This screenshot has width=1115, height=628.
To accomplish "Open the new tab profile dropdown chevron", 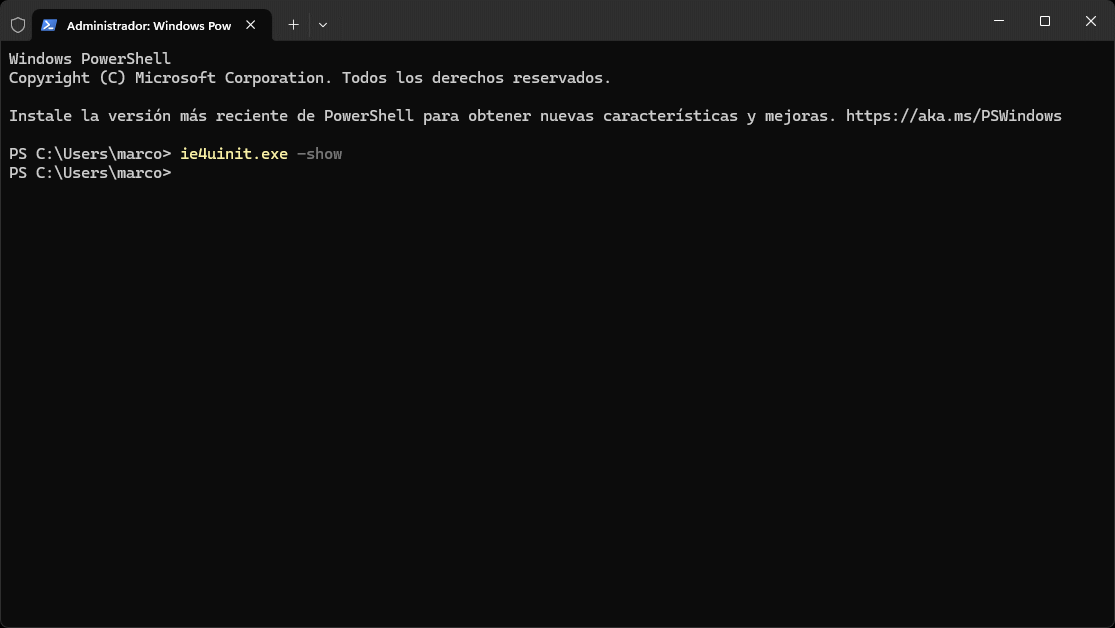I will [x=323, y=24].
